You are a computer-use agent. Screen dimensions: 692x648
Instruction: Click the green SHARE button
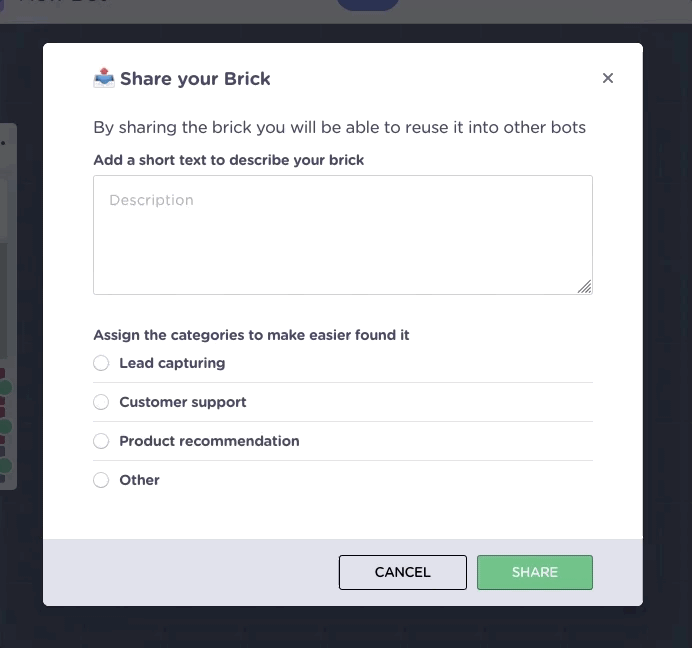[x=534, y=572]
